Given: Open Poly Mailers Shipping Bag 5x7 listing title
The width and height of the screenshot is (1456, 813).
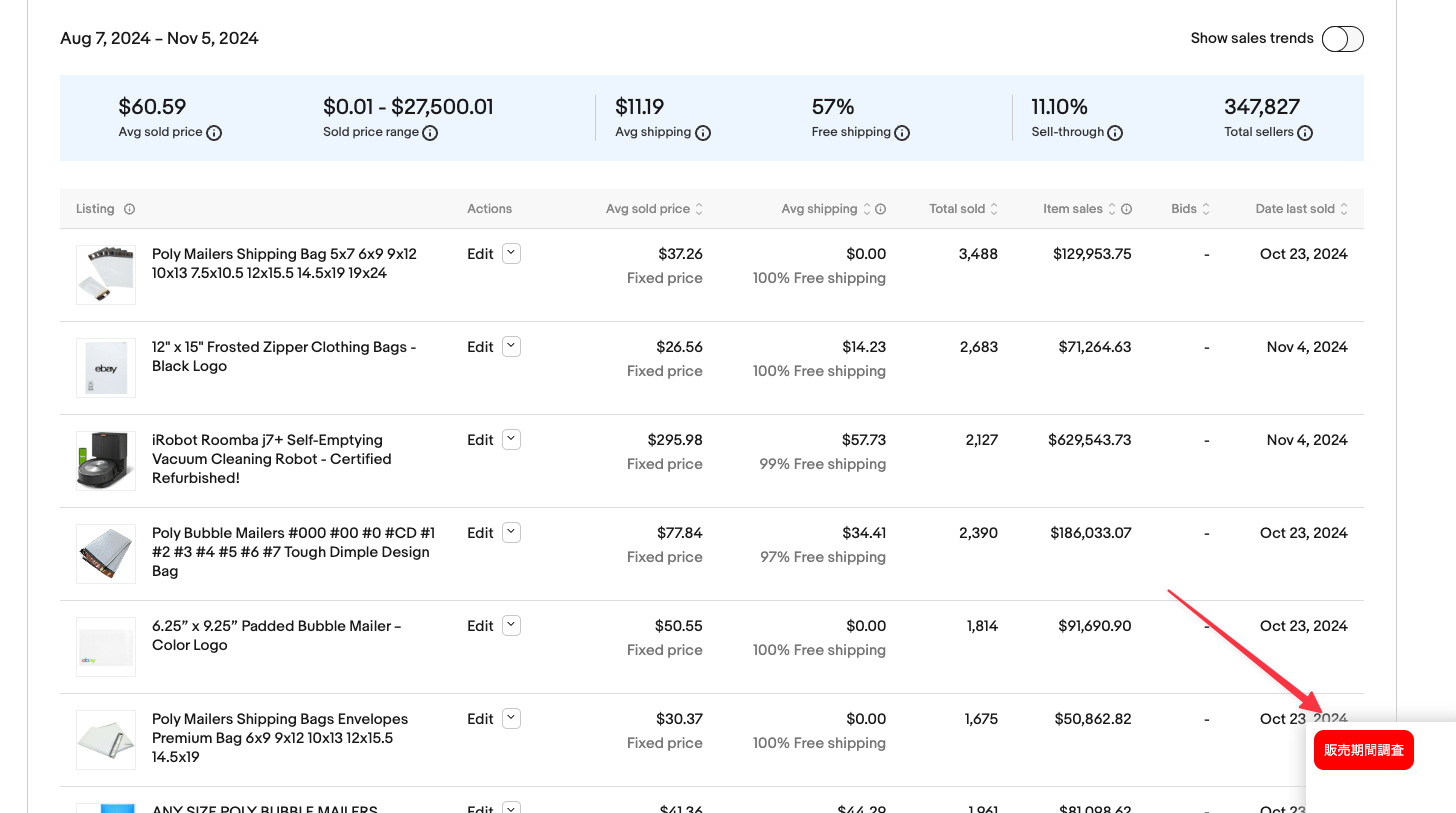Looking at the screenshot, I should point(284,264).
